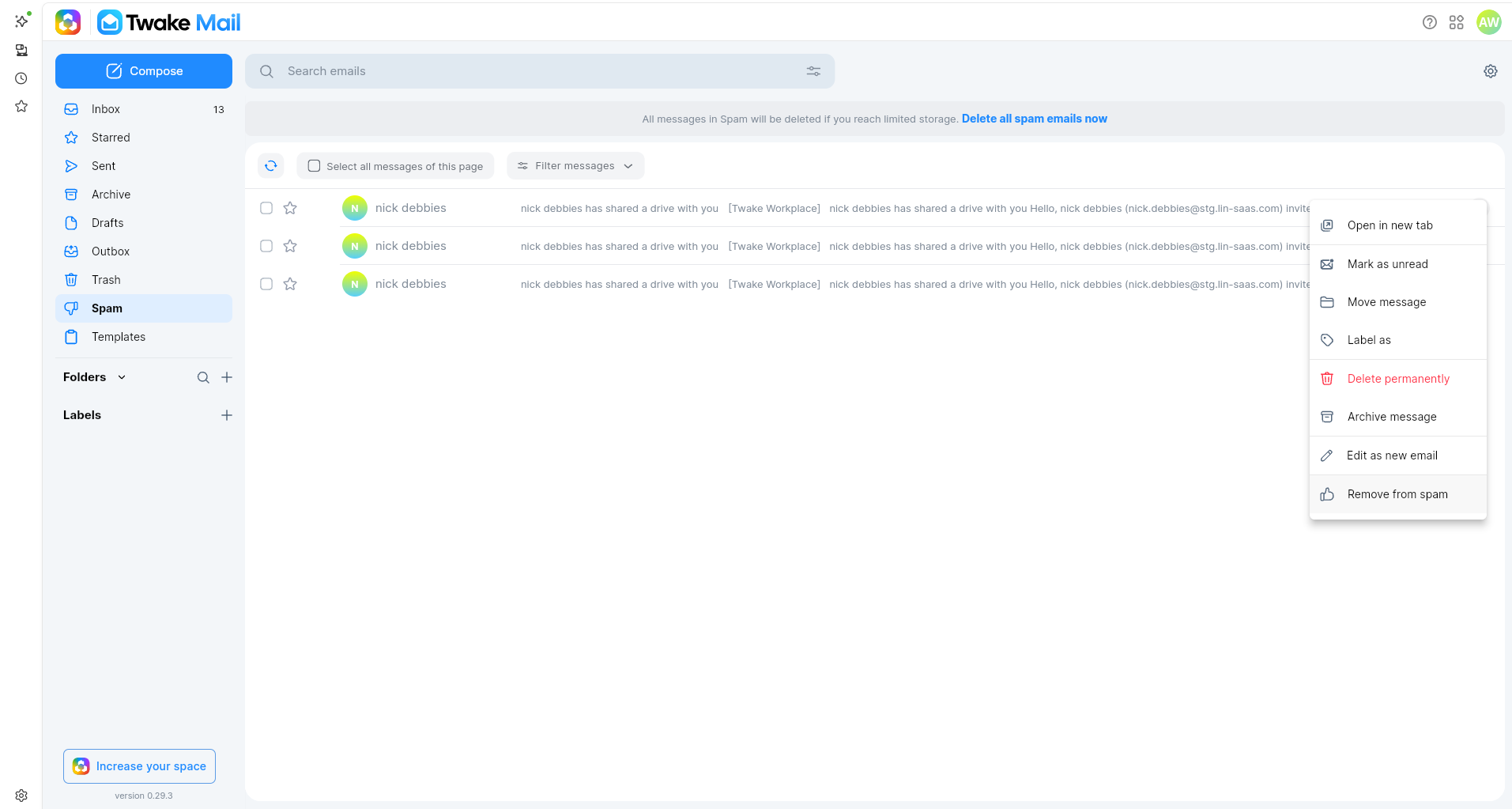1512x809 pixels.
Task: Choose Delete permanently
Action: pyautogui.click(x=1397, y=379)
